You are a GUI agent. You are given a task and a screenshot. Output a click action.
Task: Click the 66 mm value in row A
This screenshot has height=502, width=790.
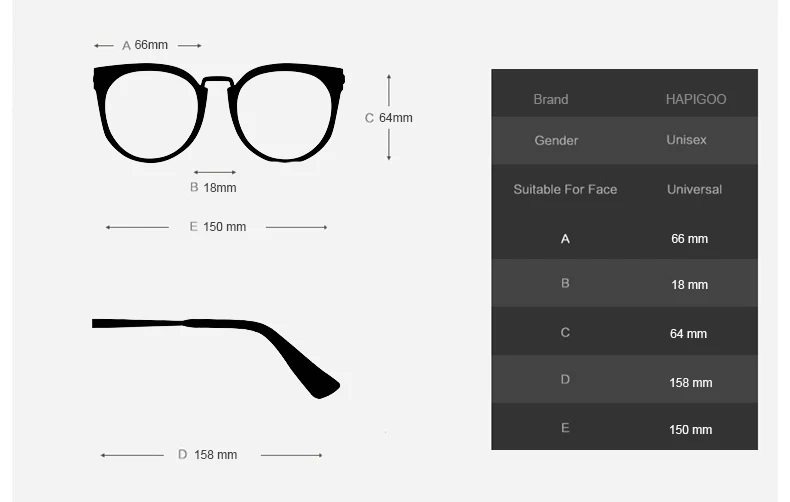[689, 239]
